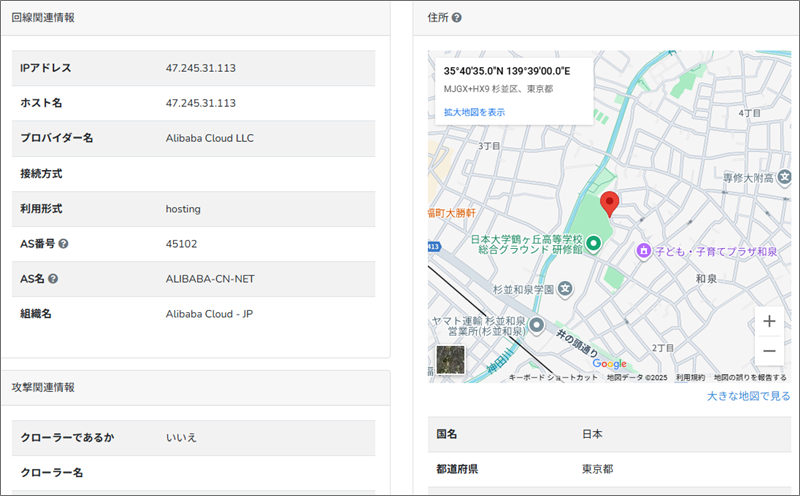Click the help icon beside AS名

[53, 279]
